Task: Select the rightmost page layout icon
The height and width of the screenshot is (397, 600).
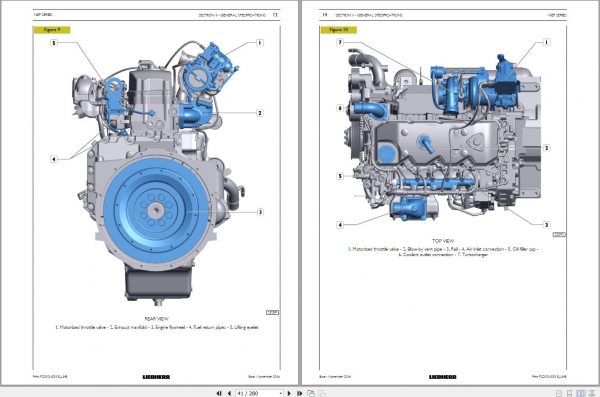Action: pos(592,393)
